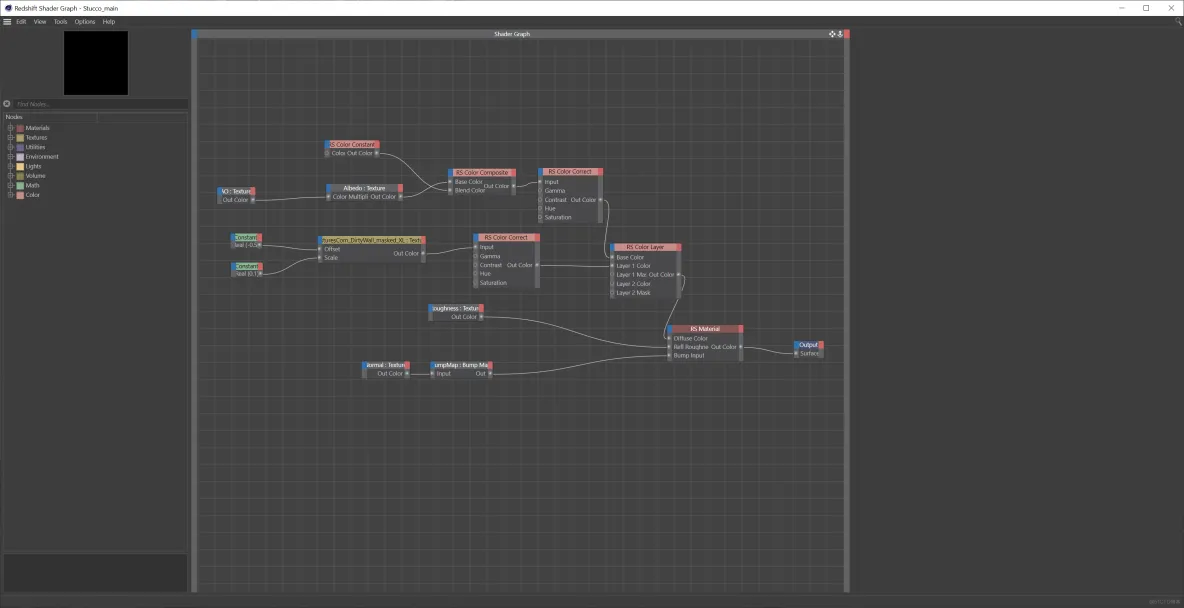Click the Out Color port of Roughness Texture node
This screenshot has height=608, width=1184.
(480, 317)
